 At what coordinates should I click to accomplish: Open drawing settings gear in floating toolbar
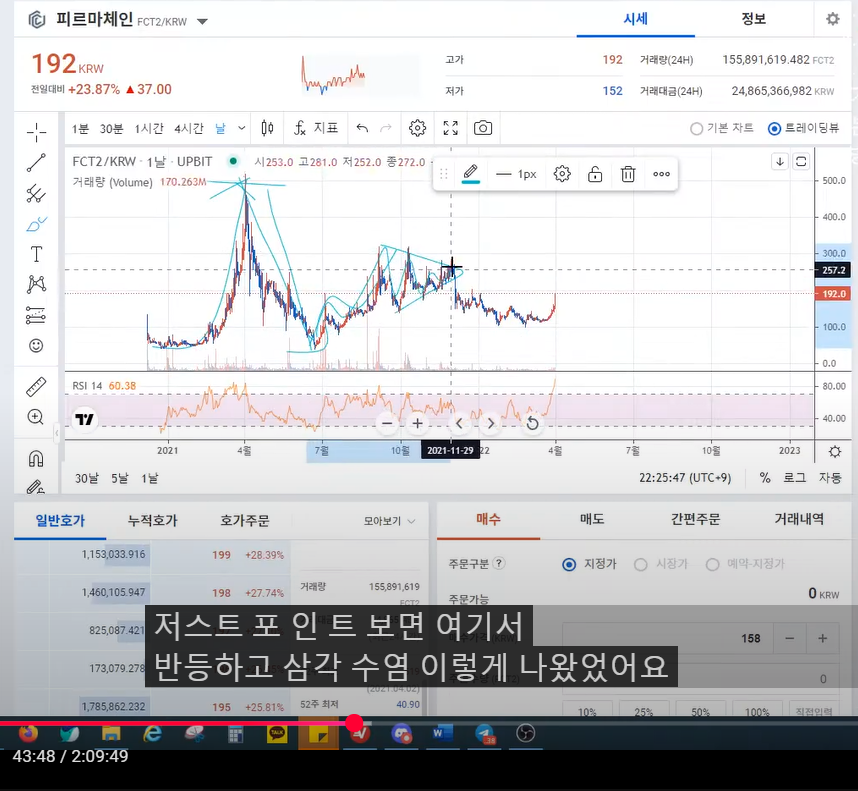tap(562, 174)
